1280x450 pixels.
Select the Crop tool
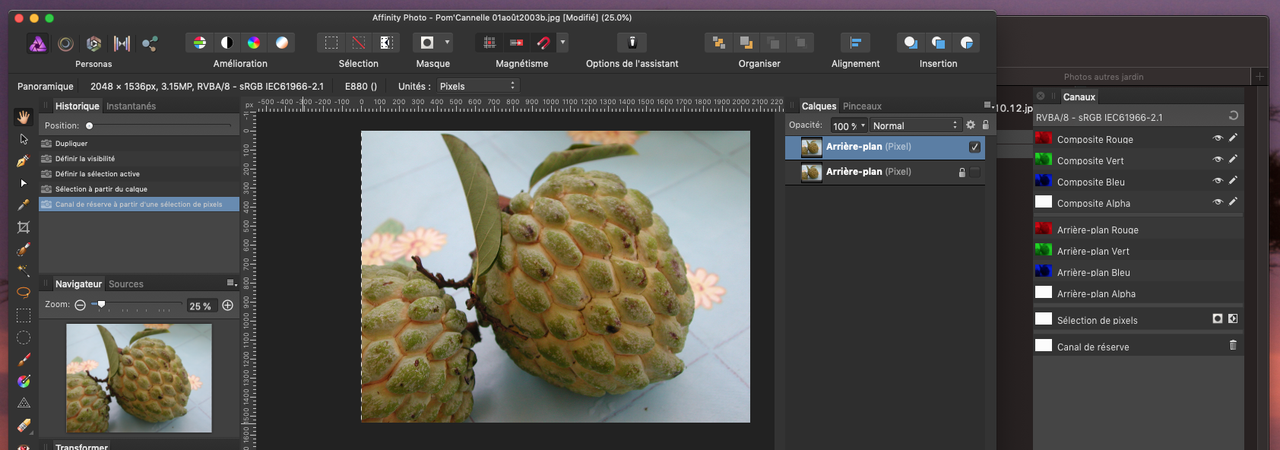[24, 227]
